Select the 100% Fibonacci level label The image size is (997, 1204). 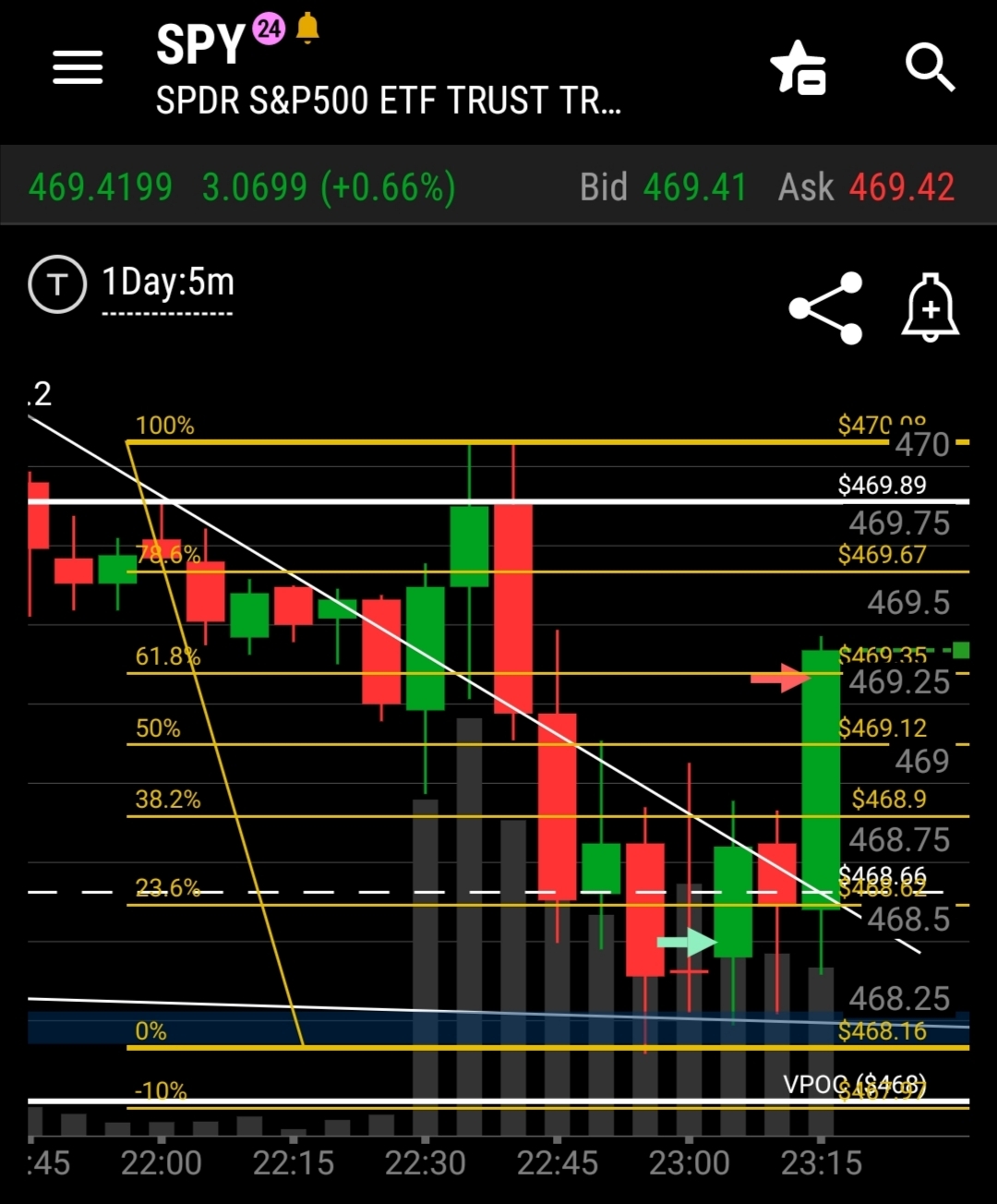[x=165, y=426]
